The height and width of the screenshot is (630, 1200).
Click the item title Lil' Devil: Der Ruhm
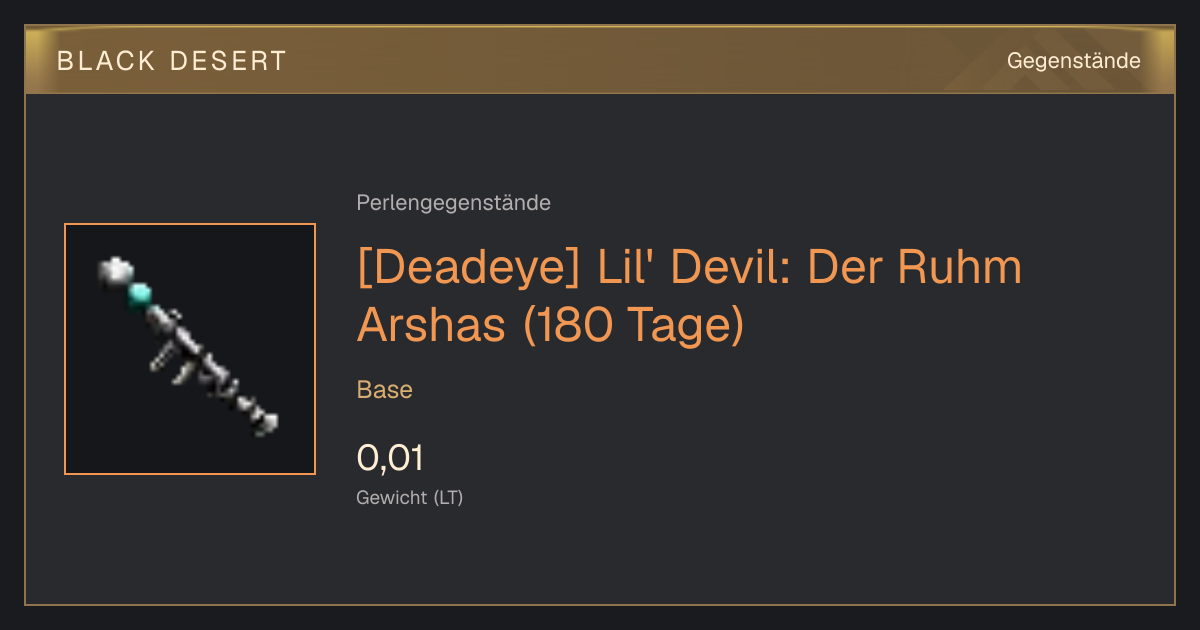tap(690, 267)
